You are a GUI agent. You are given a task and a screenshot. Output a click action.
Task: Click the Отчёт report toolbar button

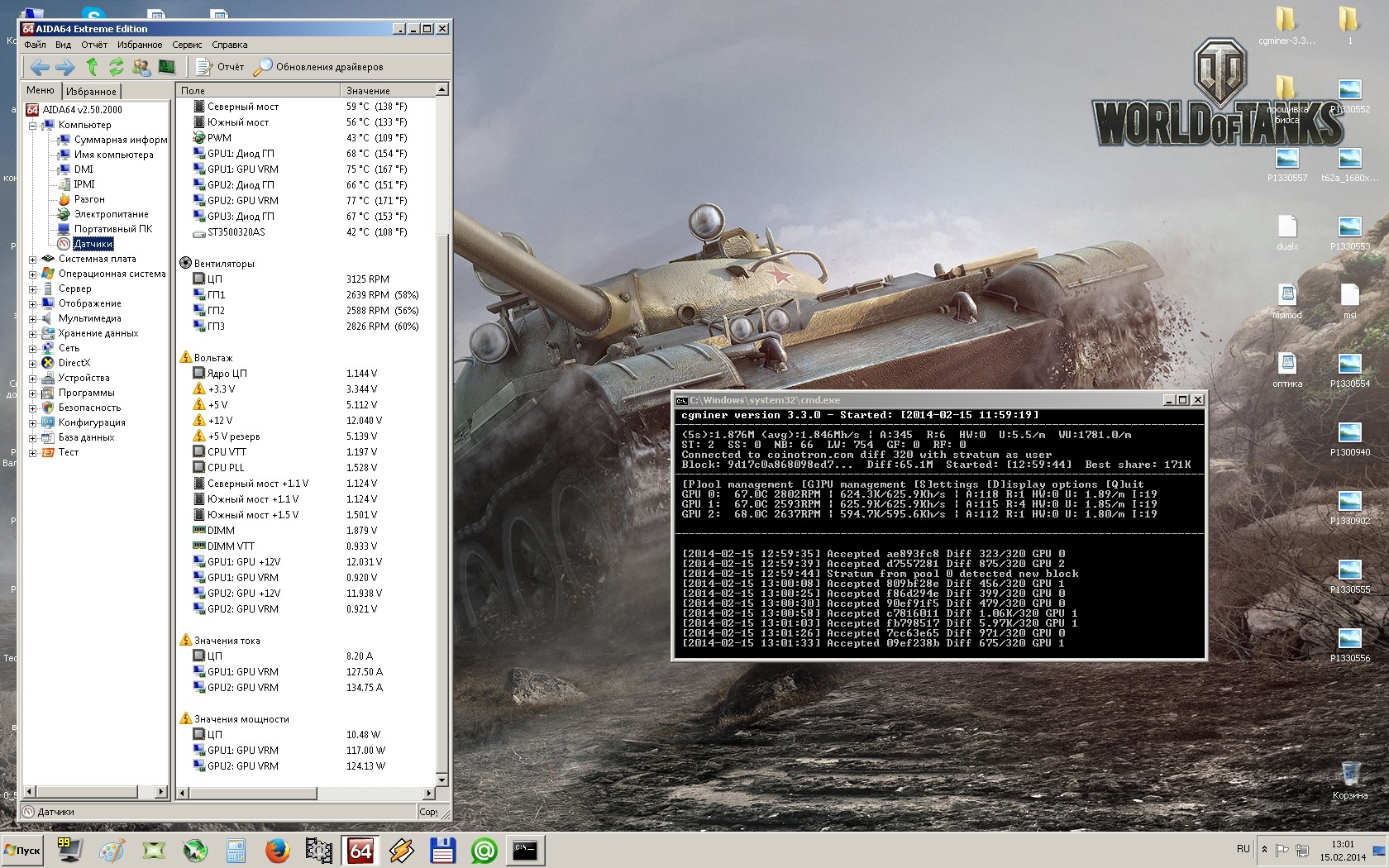[x=220, y=67]
